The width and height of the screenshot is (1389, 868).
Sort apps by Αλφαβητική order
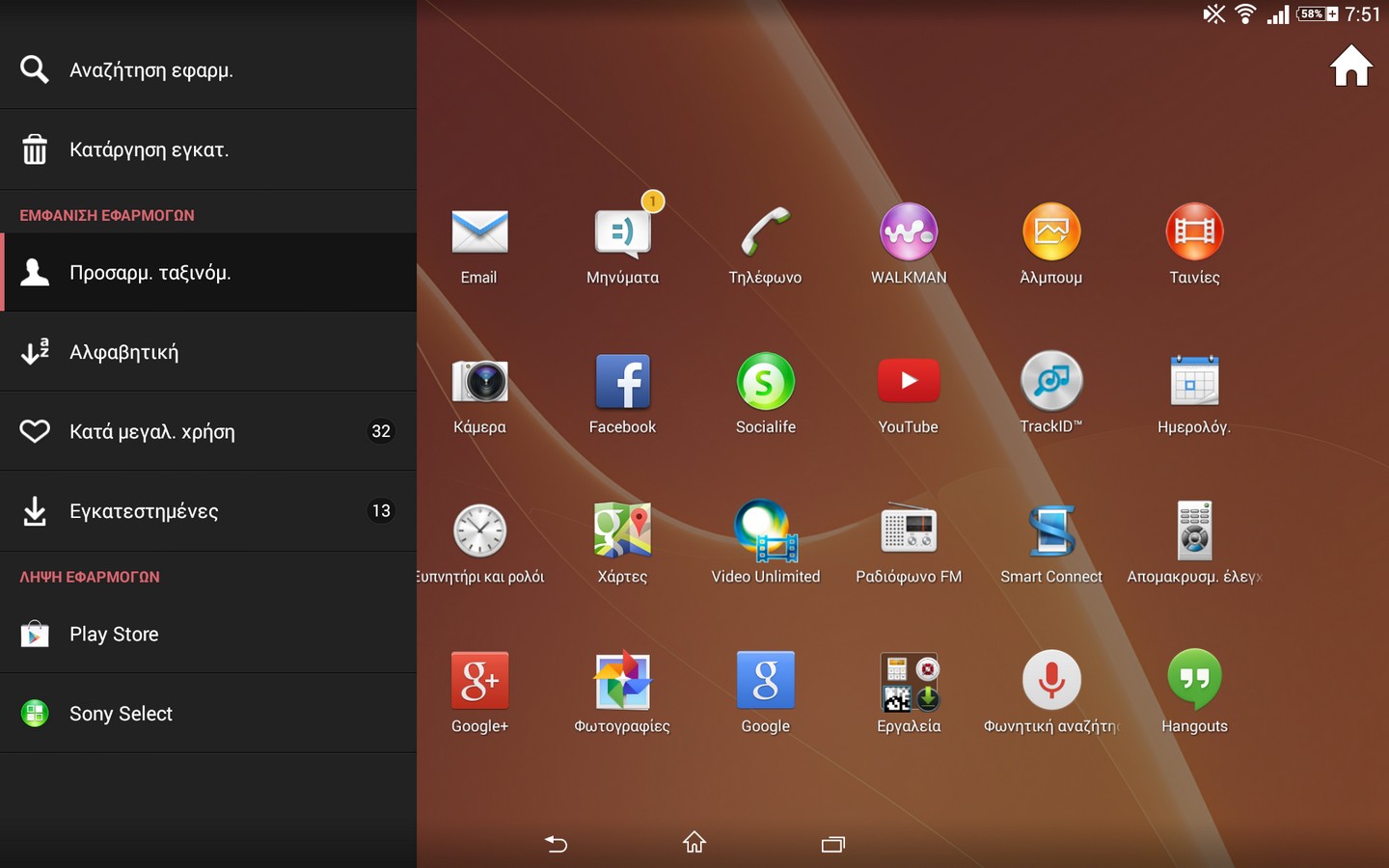tap(208, 352)
